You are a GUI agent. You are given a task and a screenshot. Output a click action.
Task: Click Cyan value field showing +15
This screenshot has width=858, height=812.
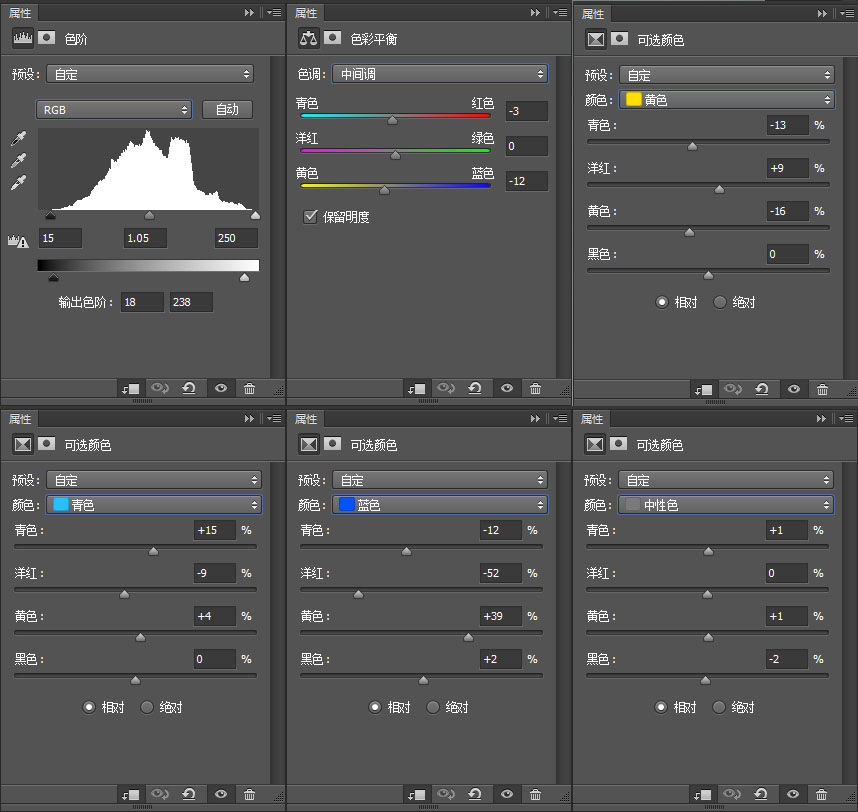coord(214,530)
